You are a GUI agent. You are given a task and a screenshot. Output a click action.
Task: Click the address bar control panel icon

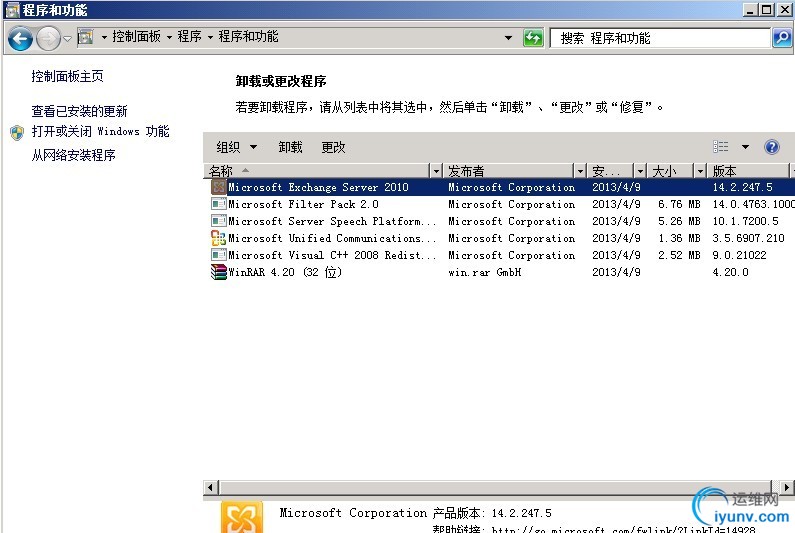pyautogui.click(x=85, y=37)
